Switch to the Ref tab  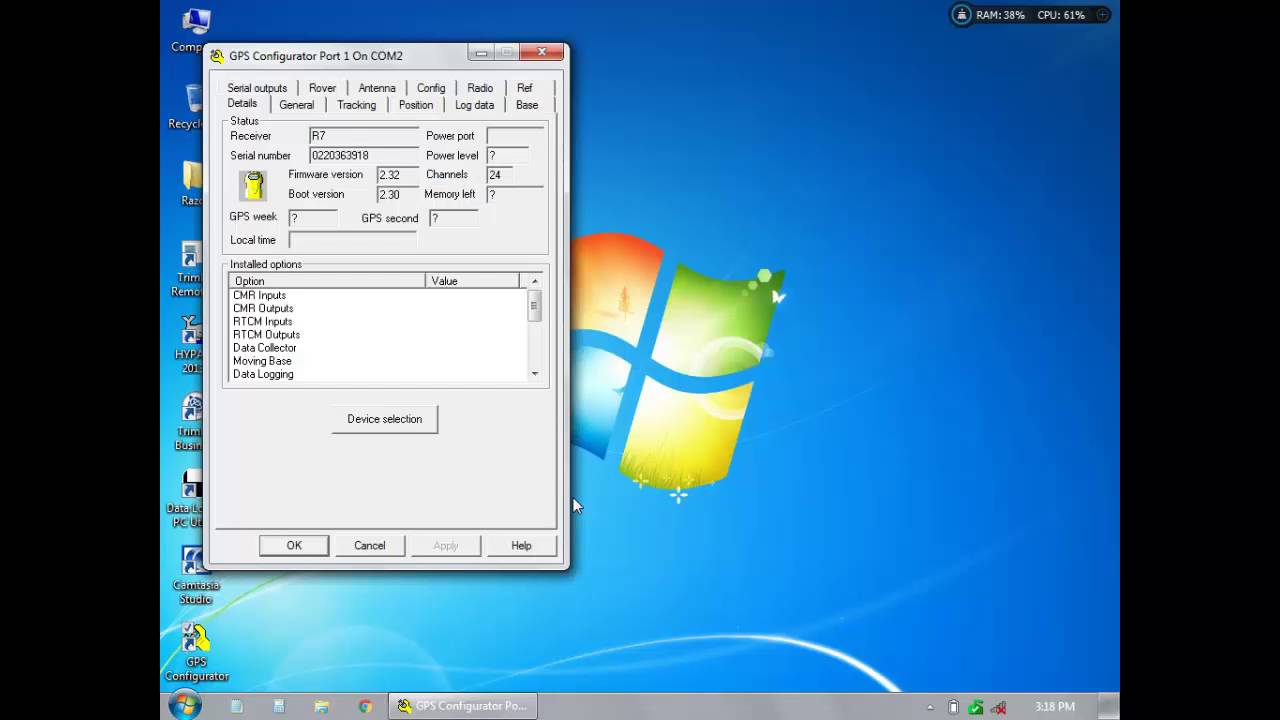pos(525,88)
